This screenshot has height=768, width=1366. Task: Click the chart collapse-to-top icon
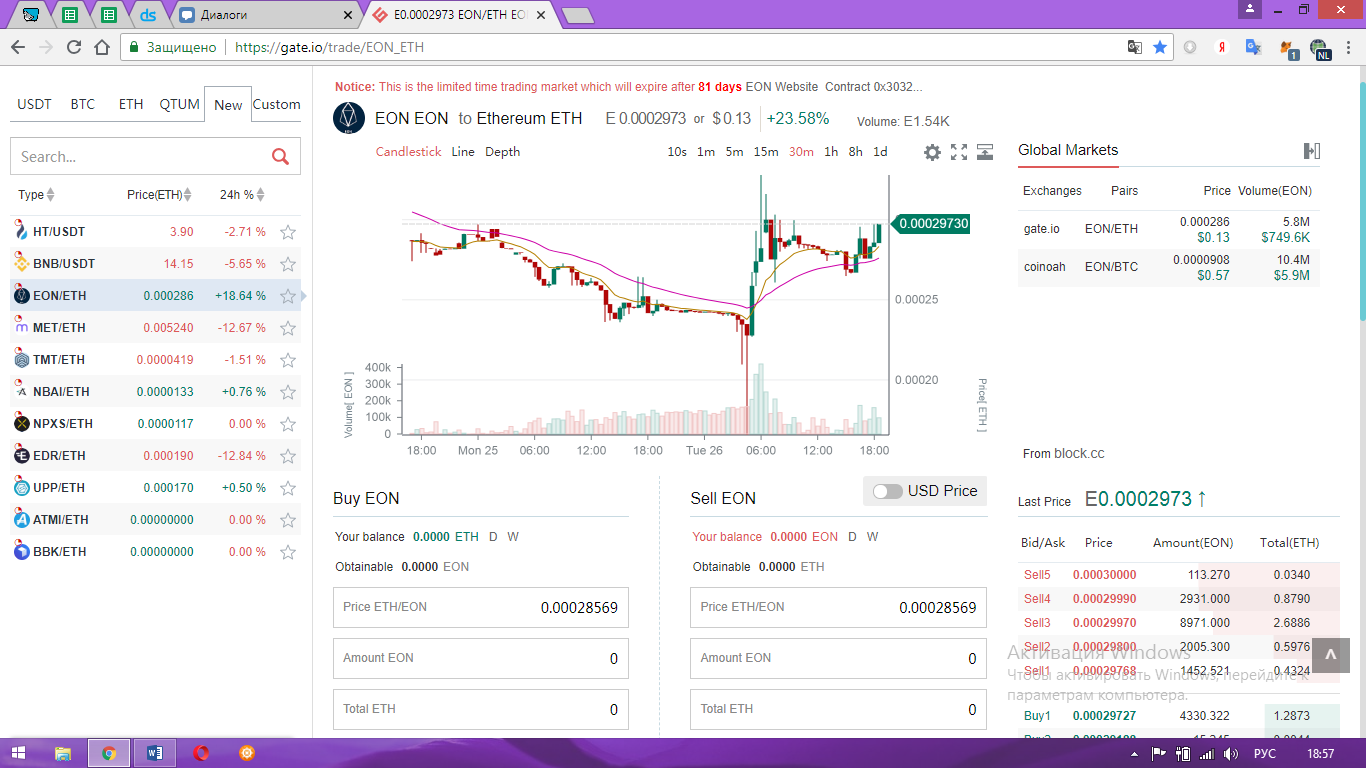tap(985, 152)
